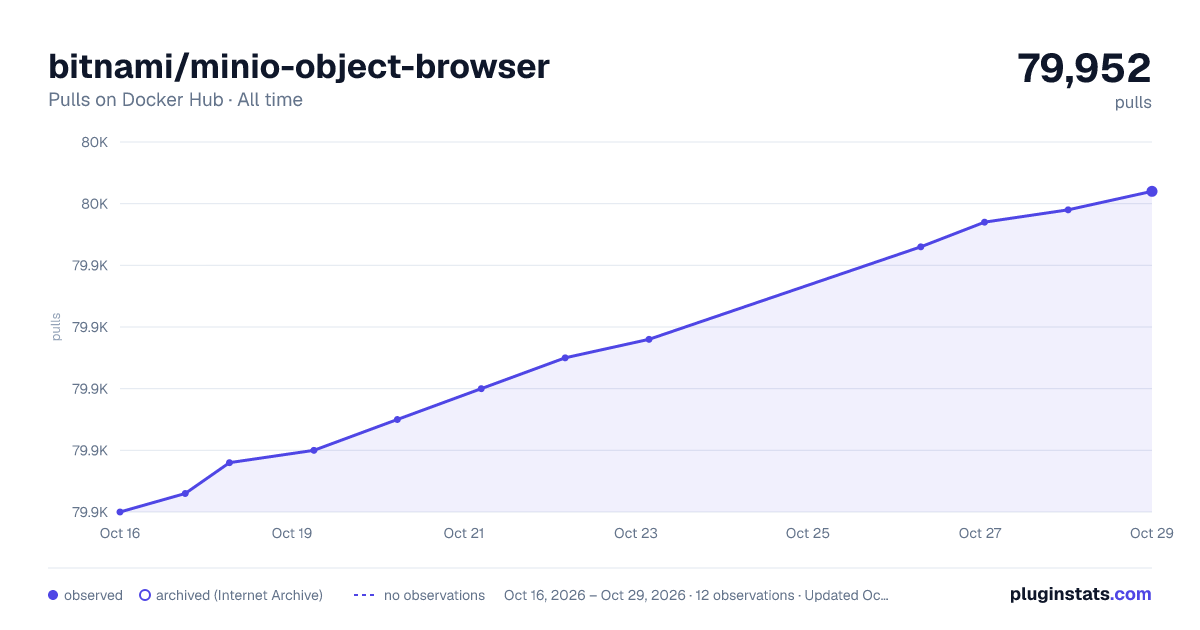
Task: Click the vertical 'pulls' y-axis title
Action: [x=56, y=327]
